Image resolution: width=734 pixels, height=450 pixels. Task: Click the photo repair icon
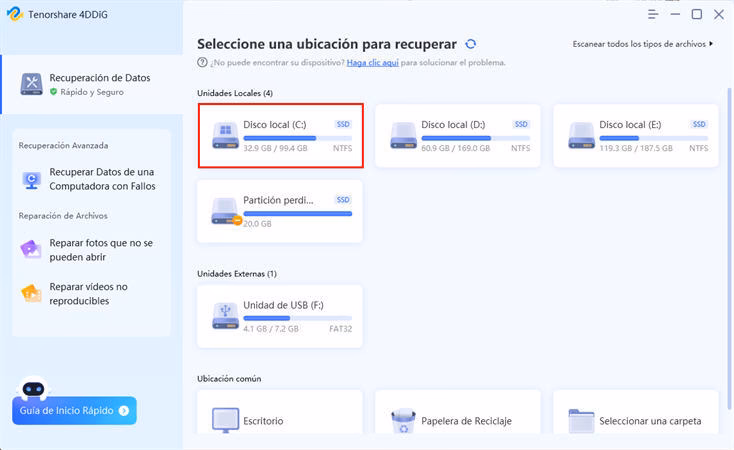pyautogui.click(x=31, y=249)
